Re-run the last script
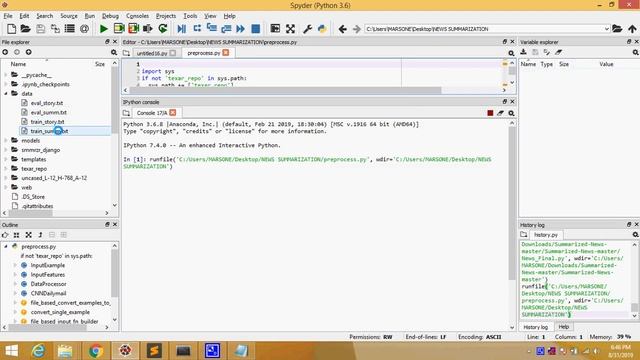Viewport: 640px width, 360px height. point(163,29)
